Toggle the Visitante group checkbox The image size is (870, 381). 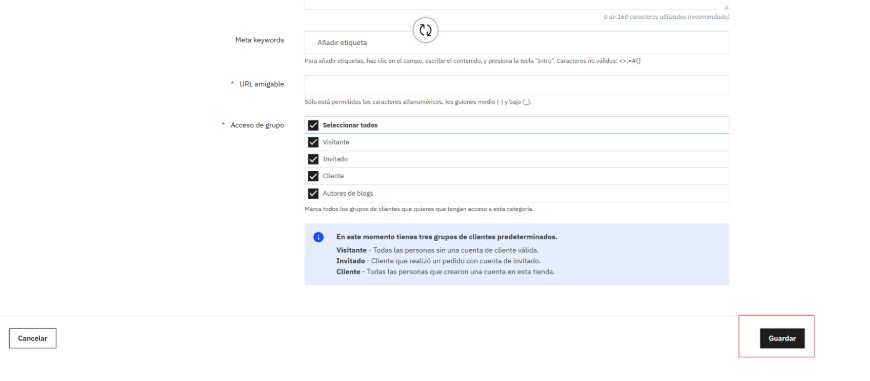click(x=313, y=142)
